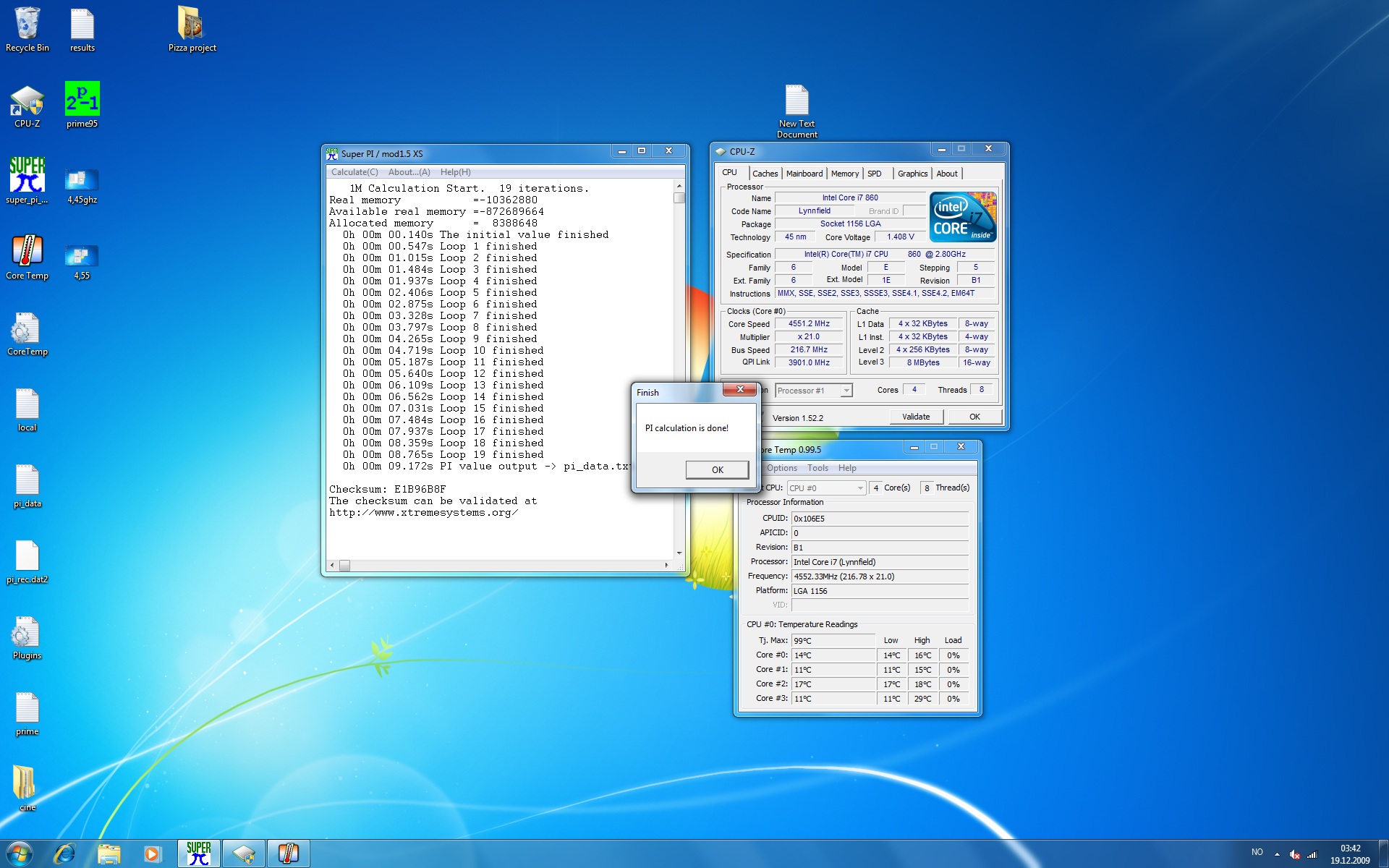Image resolution: width=1389 pixels, height=868 pixels.
Task: Open the Processor #1 selection dropdown
Action: [x=814, y=391]
